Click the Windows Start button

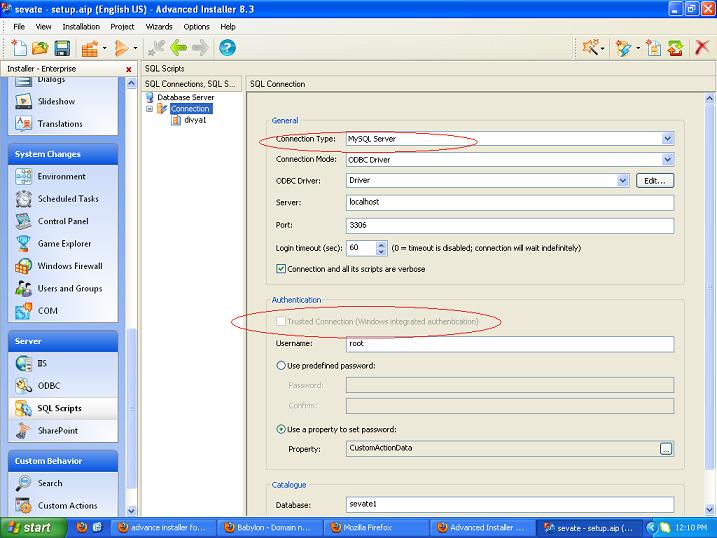coord(30,527)
